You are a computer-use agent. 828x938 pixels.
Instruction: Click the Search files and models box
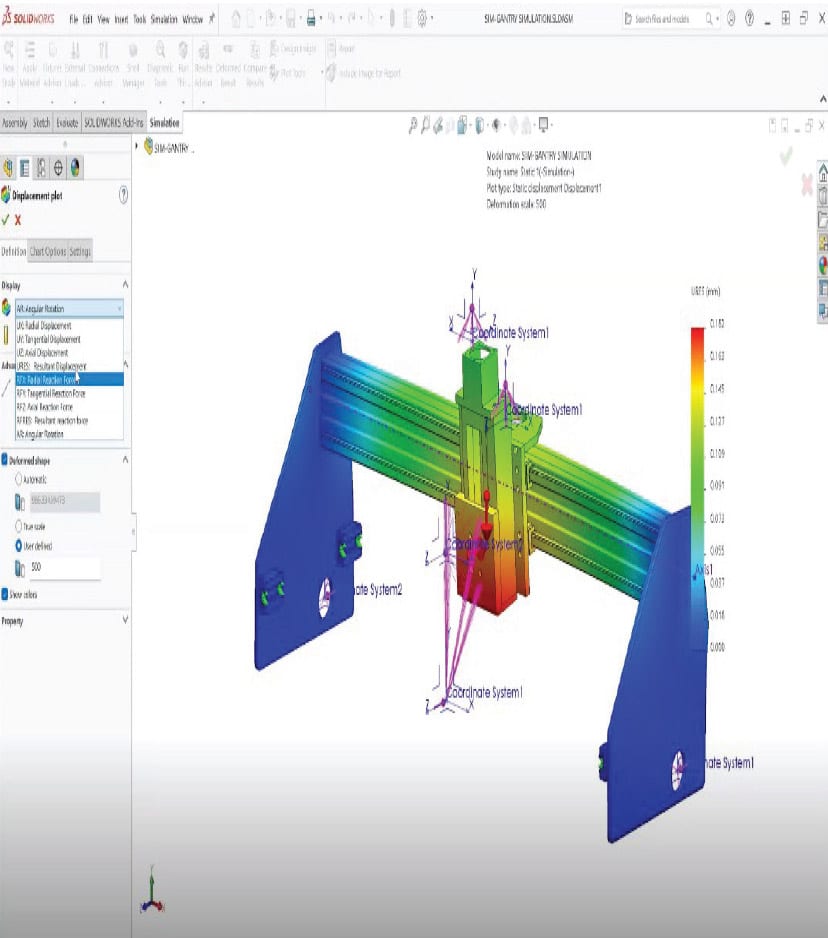point(669,19)
